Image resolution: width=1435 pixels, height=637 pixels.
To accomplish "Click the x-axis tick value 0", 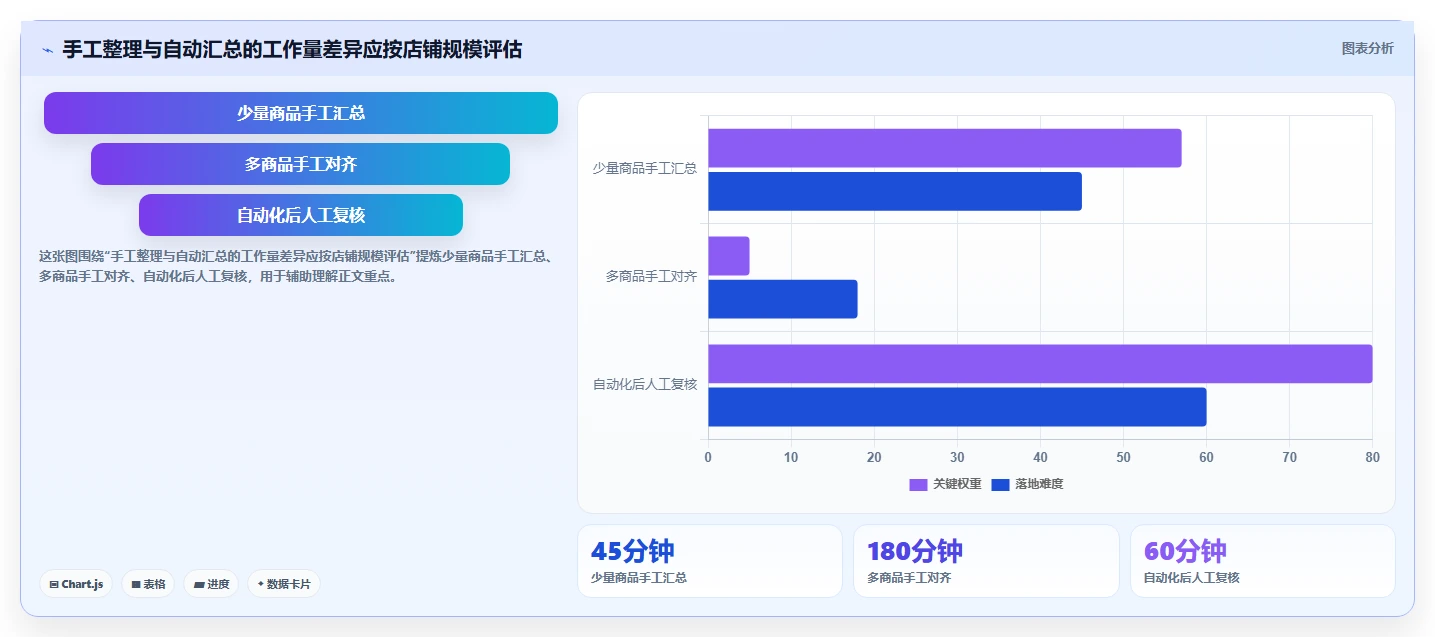I will [x=708, y=458].
